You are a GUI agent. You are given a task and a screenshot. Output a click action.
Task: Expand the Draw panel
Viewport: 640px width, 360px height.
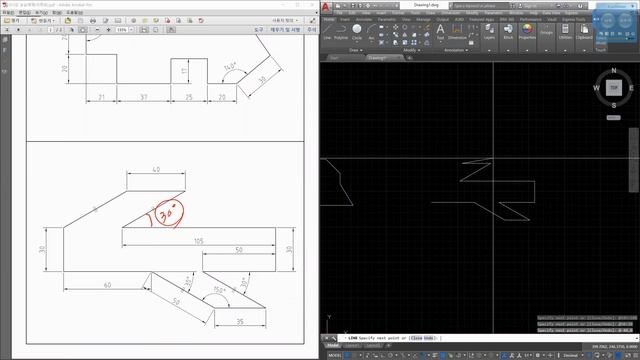[x=356, y=50]
